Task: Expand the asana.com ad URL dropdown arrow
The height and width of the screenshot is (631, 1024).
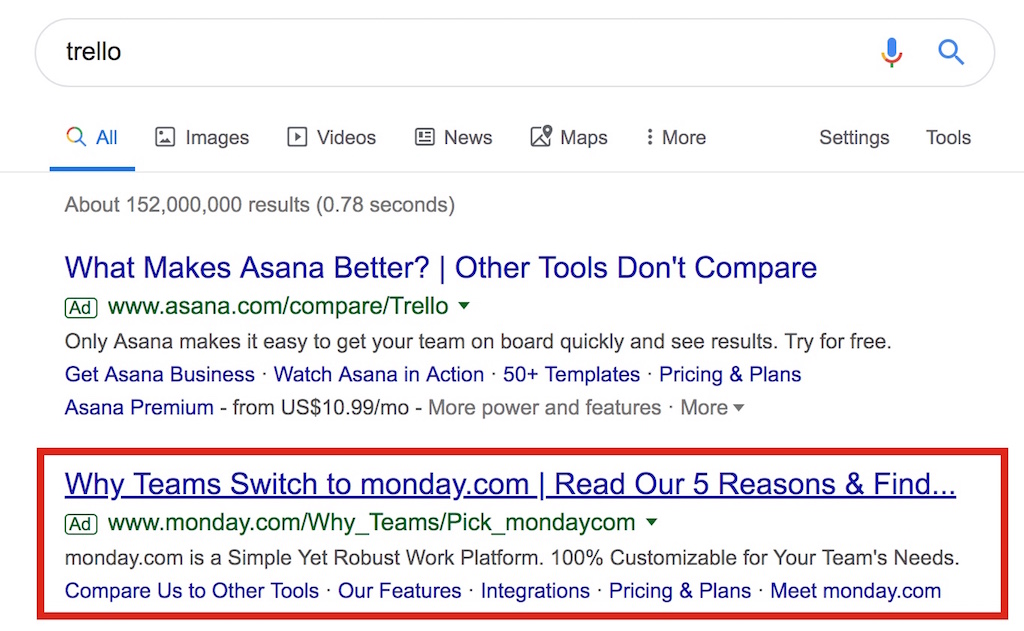Action: pos(464,305)
